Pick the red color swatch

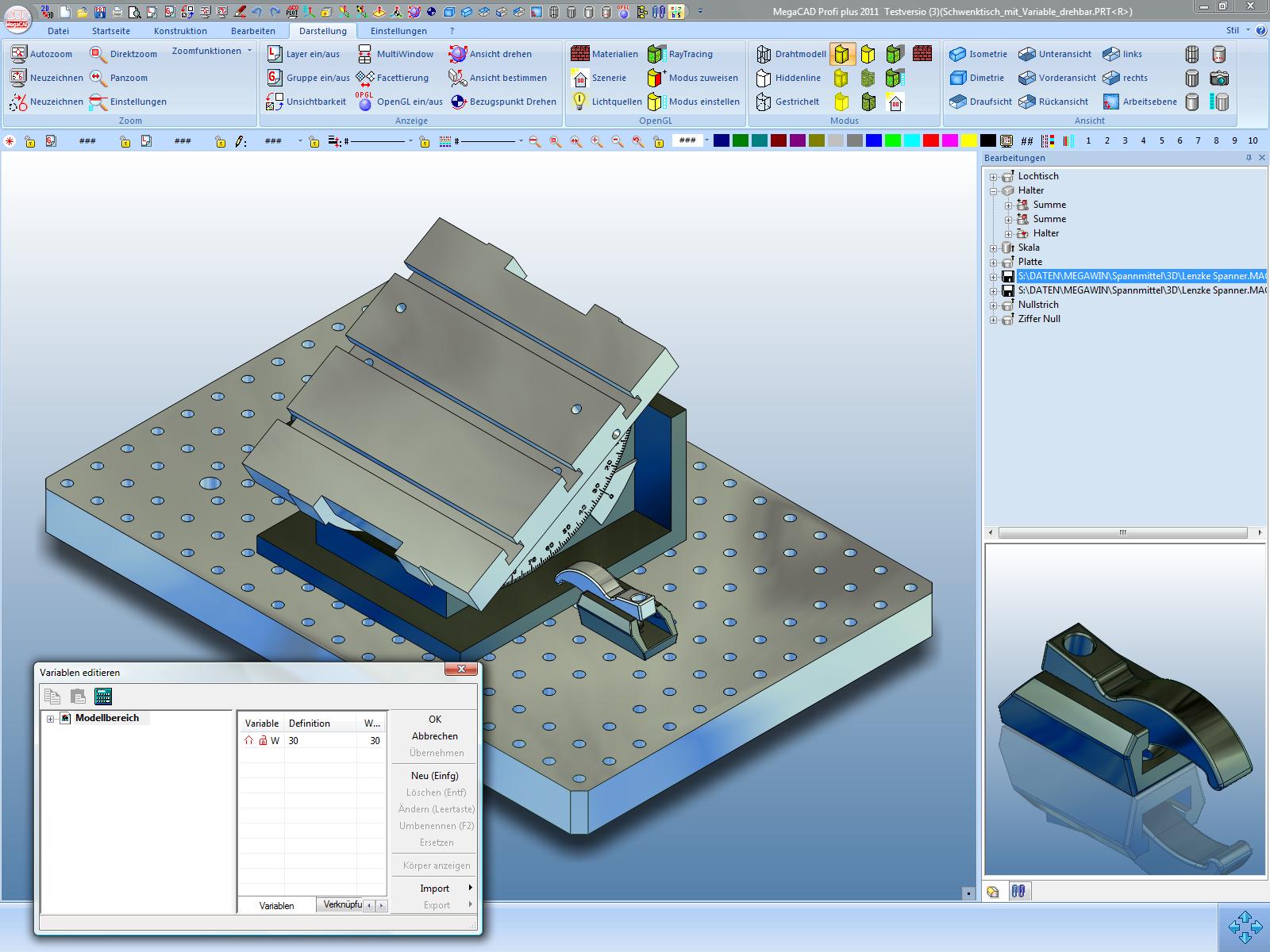tap(931, 140)
